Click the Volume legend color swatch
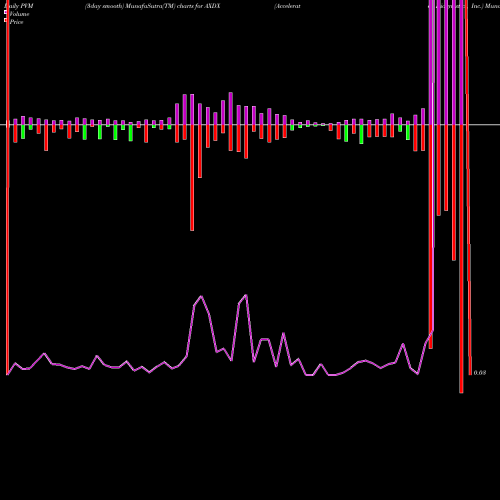The image size is (500, 500). coord(5,12)
